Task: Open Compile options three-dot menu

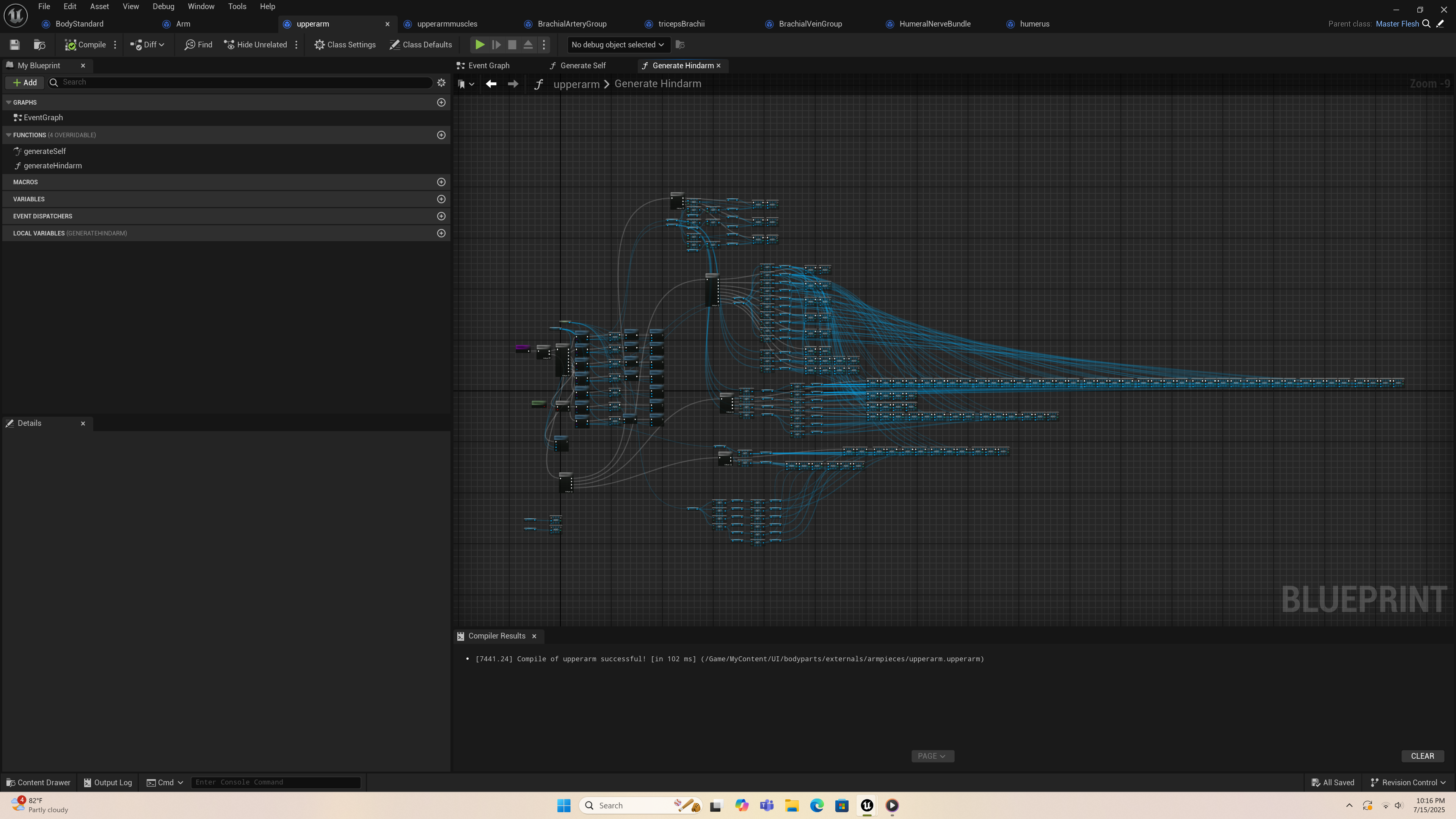Action: [115, 45]
